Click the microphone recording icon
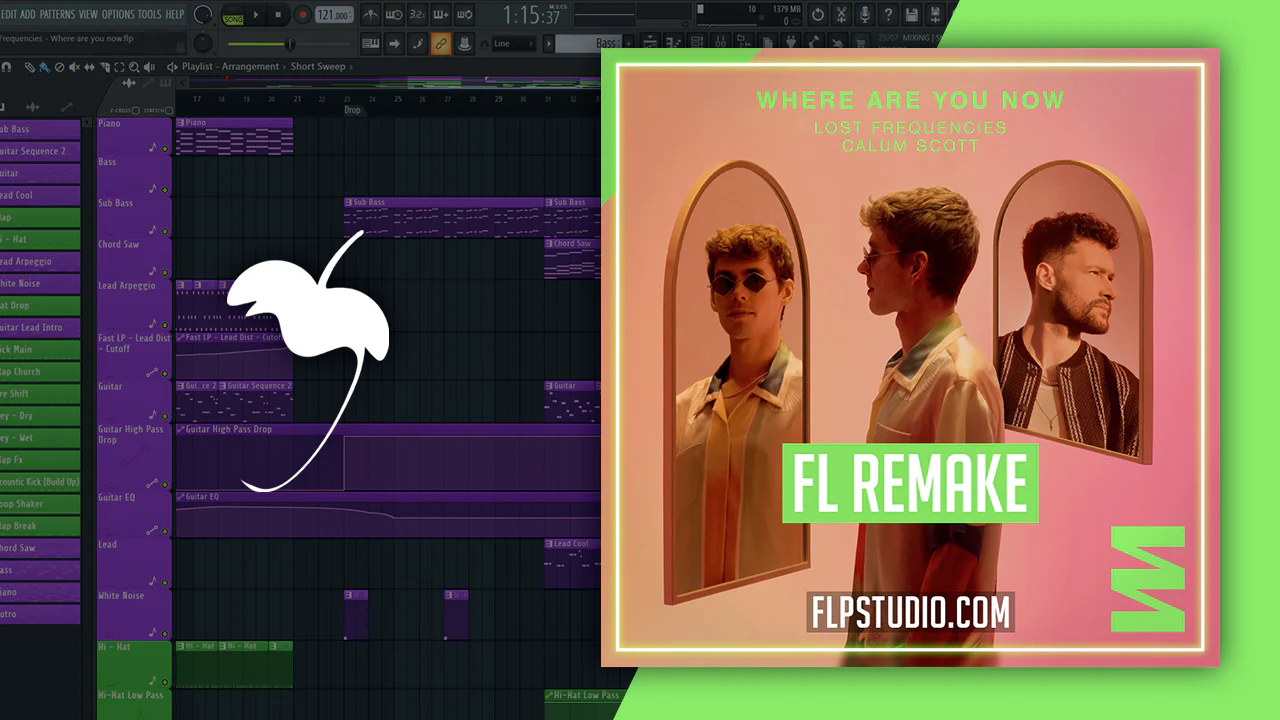1280x720 pixels. pos(865,15)
